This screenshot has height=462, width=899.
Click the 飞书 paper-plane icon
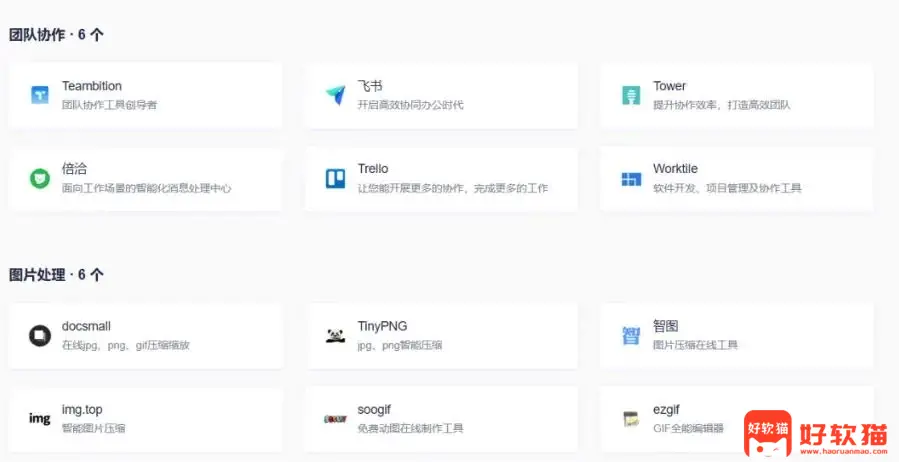pyautogui.click(x=335, y=95)
